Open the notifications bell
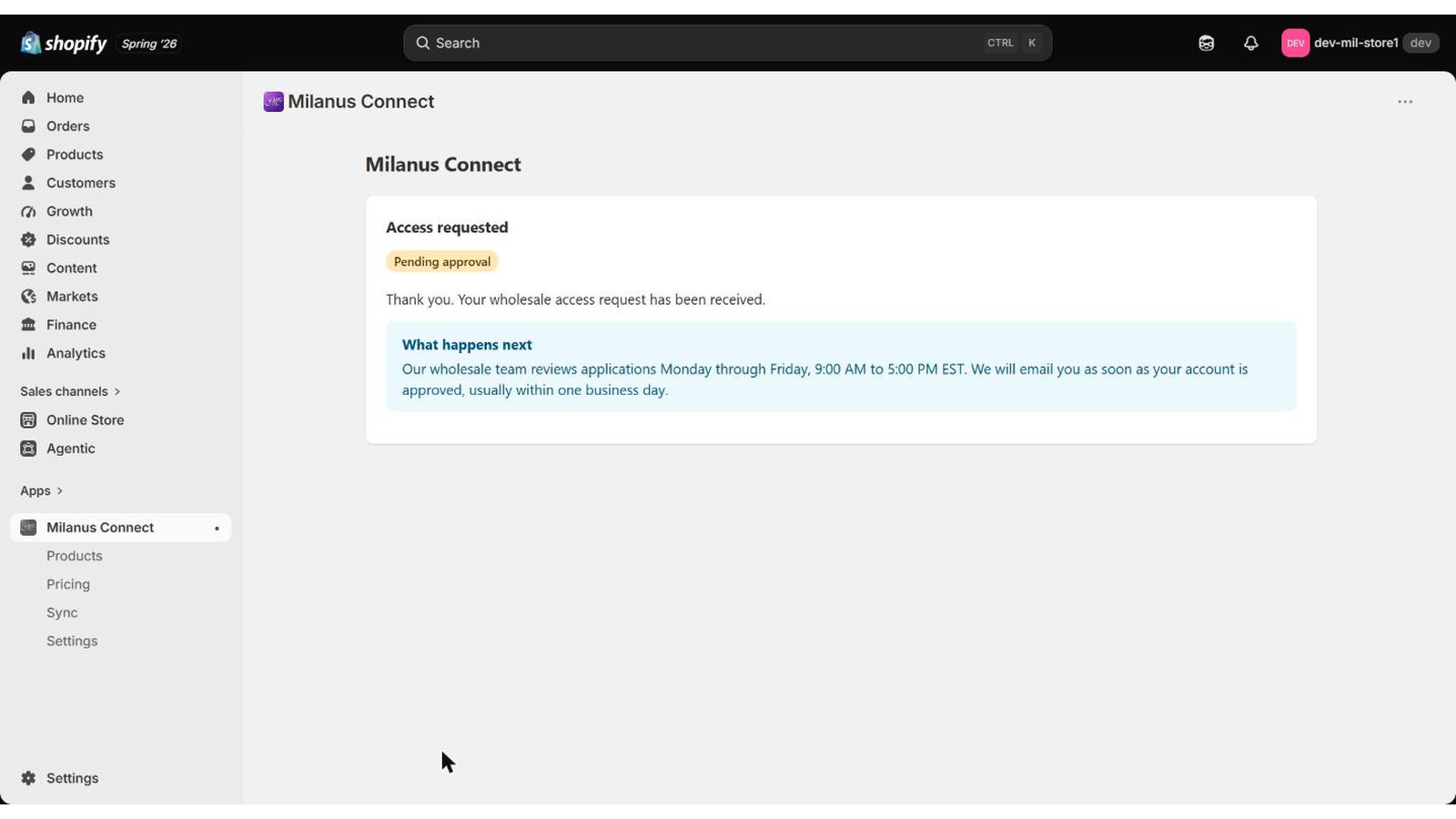 (x=1251, y=43)
